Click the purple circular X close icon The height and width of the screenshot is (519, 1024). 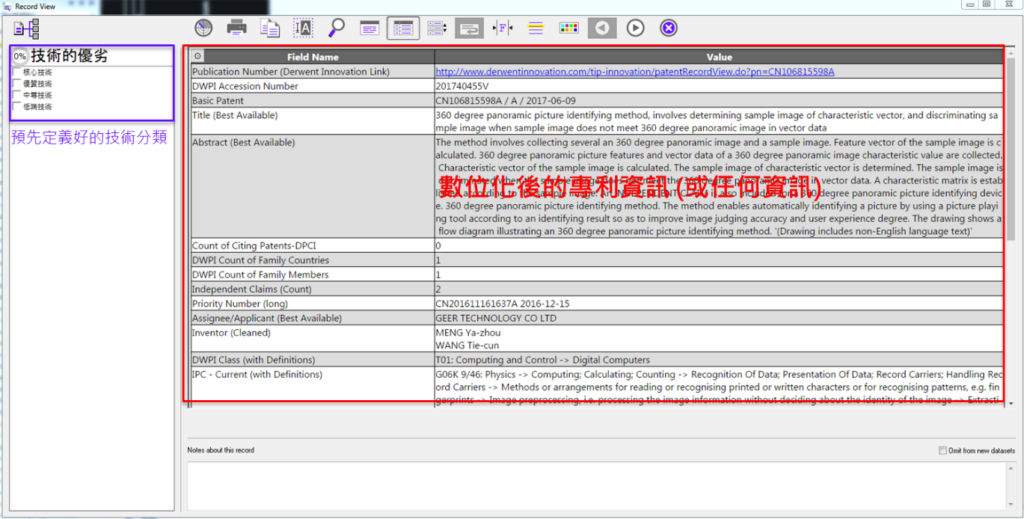coord(668,27)
